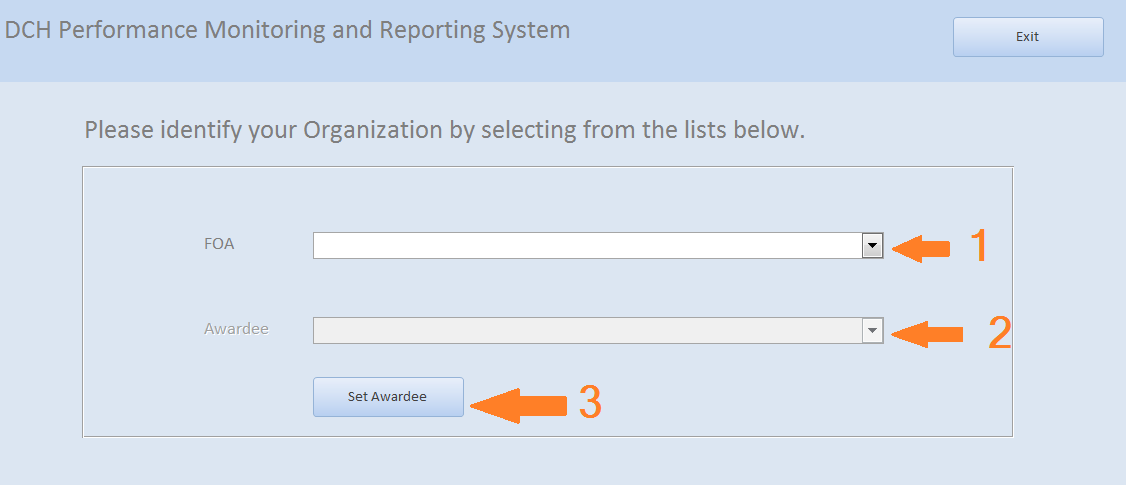Click the 'Please identify your Organization' instruction text
The width and height of the screenshot is (1126, 485).
[x=444, y=130]
